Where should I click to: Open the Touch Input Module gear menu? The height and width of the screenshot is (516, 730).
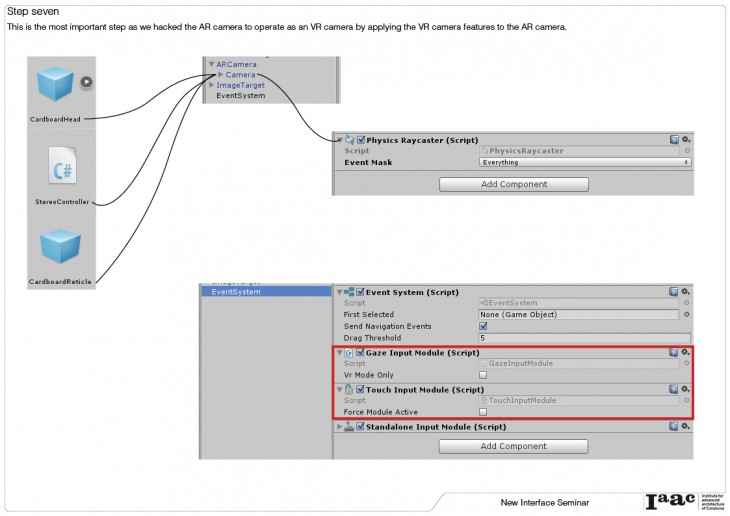coord(686,389)
